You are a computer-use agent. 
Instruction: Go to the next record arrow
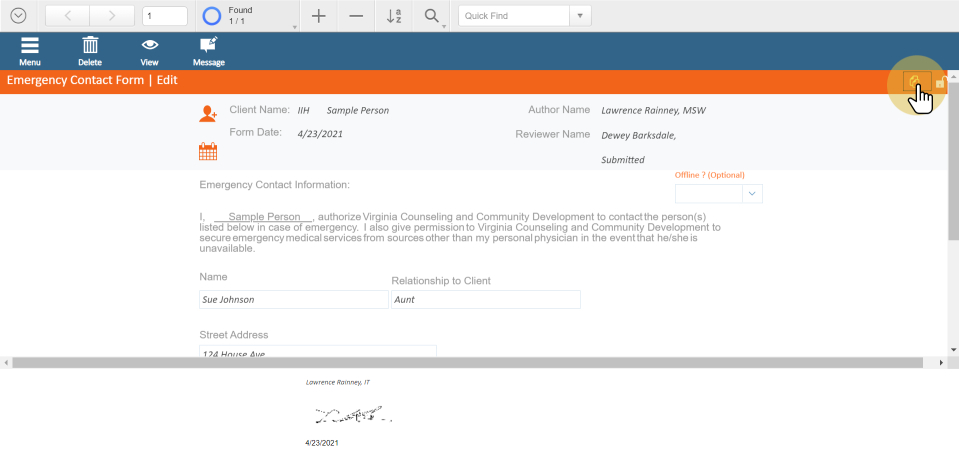pos(111,16)
